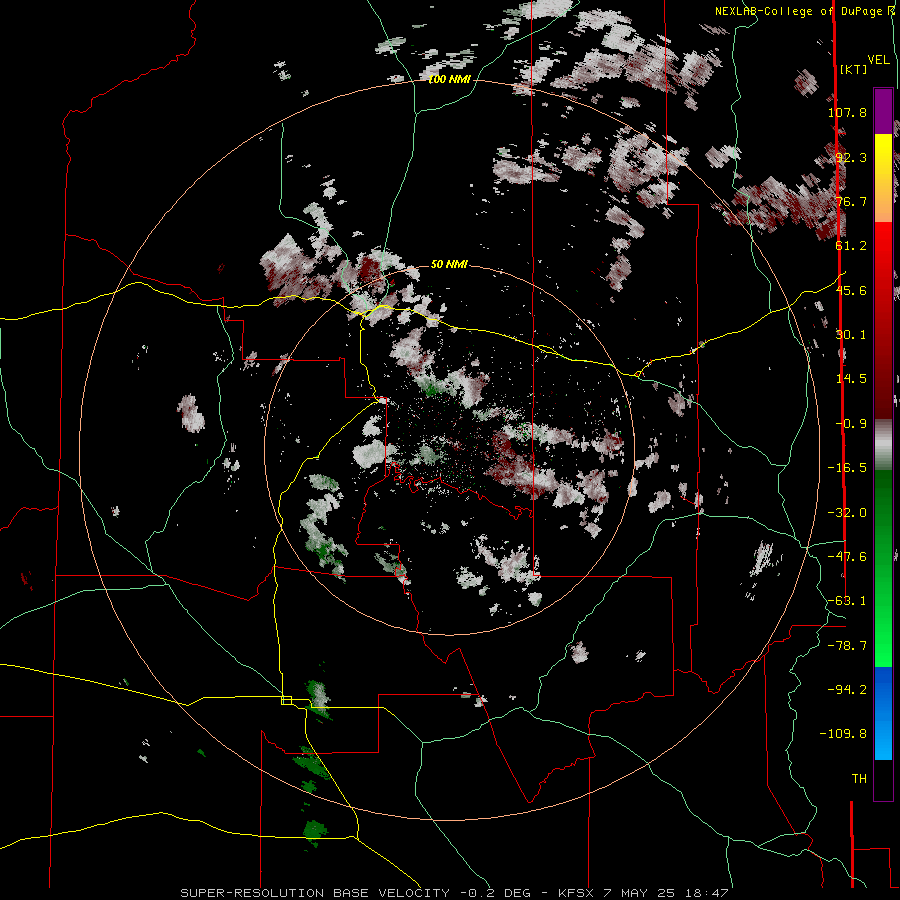This screenshot has width=900, height=900.
Task: Select the 30.1 velocity scale value
Action: coord(851,335)
